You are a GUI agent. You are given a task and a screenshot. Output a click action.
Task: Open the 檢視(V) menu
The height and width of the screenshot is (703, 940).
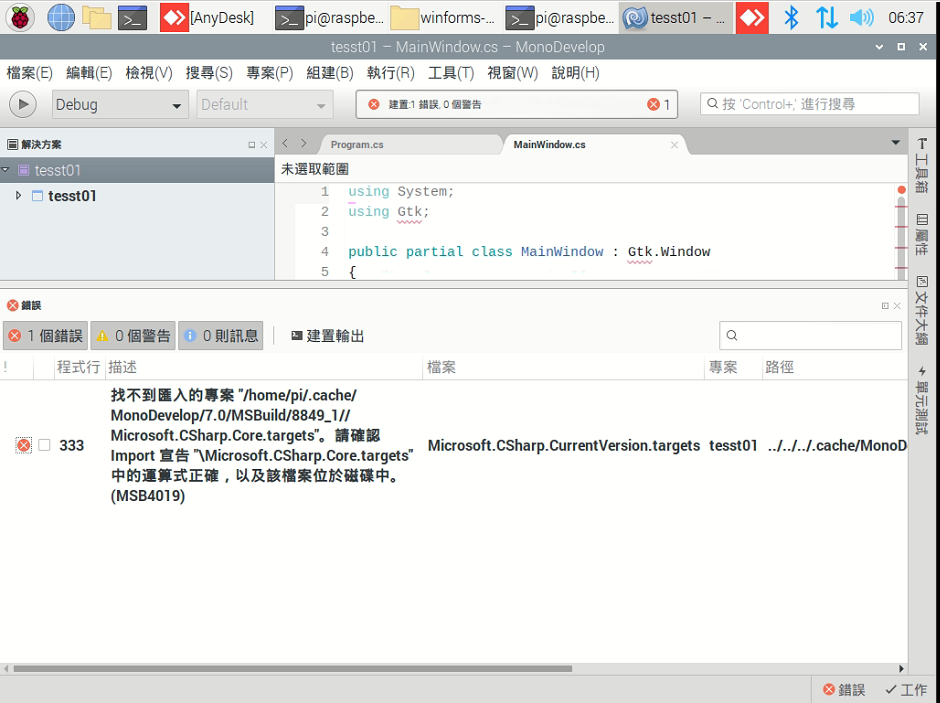coord(149,73)
